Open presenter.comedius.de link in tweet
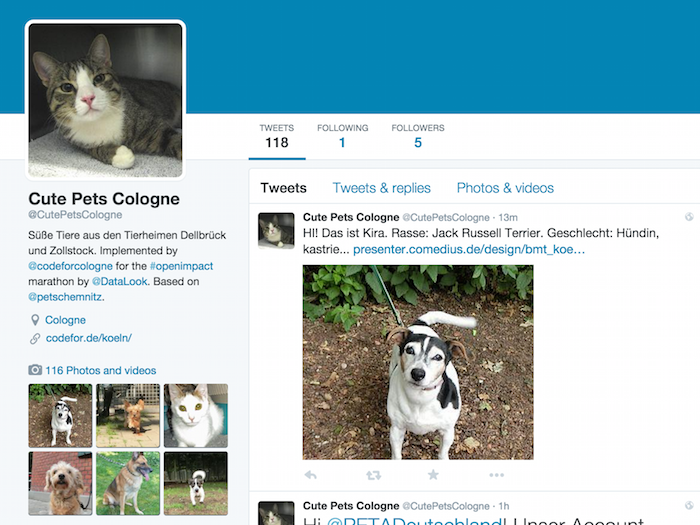700x525 pixels. [469, 249]
